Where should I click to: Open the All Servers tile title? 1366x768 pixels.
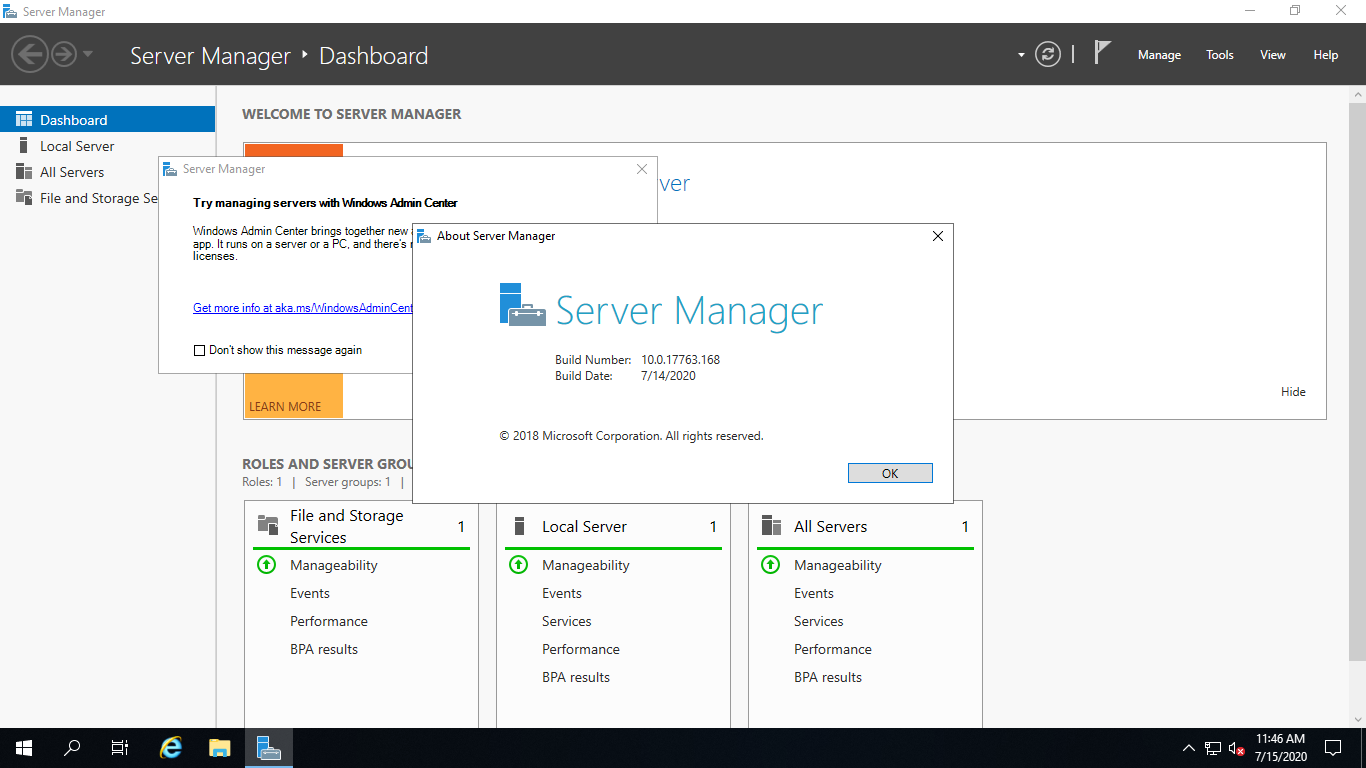pos(830,526)
